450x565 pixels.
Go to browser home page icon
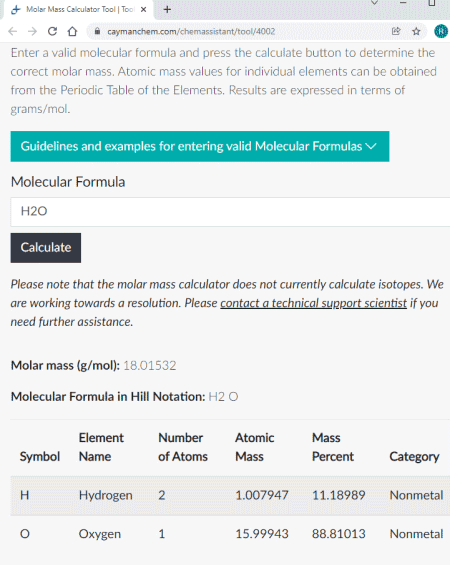coord(72,32)
